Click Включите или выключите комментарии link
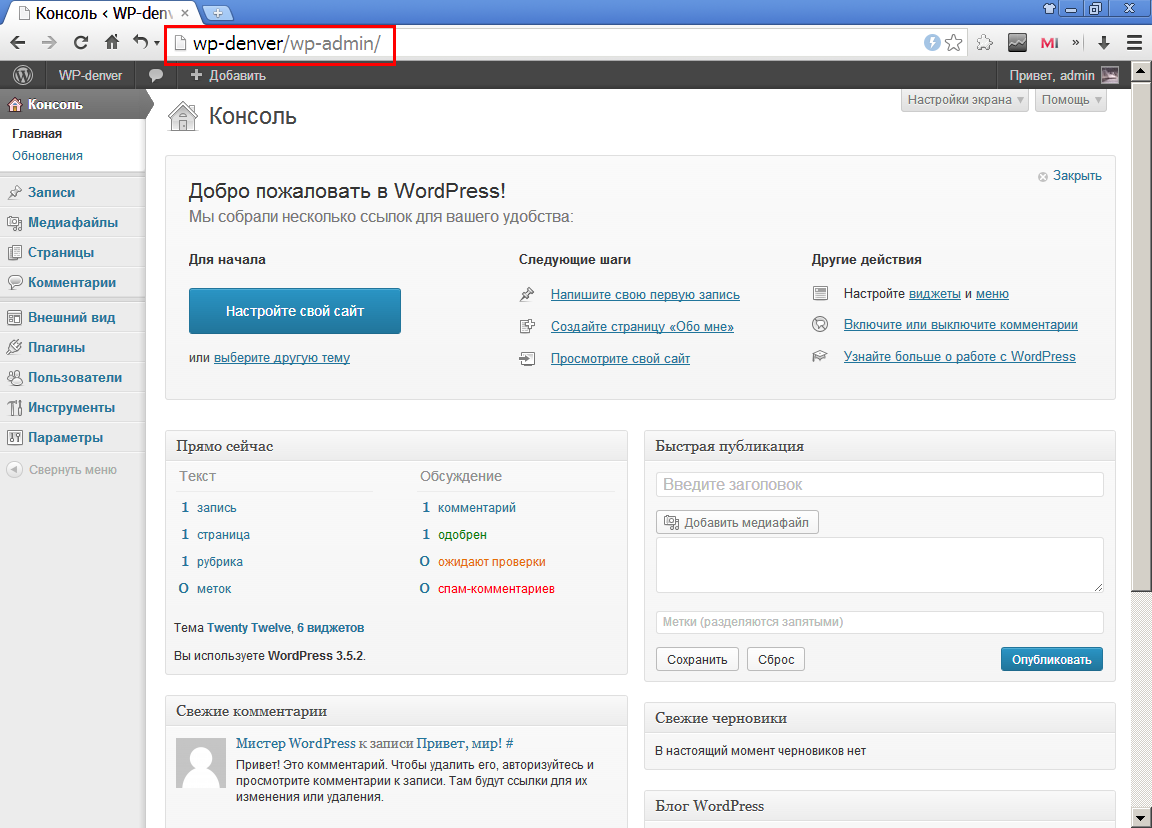The image size is (1152, 828). pos(960,325)
